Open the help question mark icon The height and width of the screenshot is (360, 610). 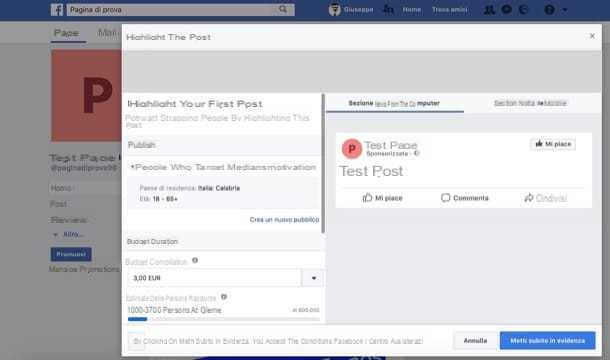pos(549,9)
